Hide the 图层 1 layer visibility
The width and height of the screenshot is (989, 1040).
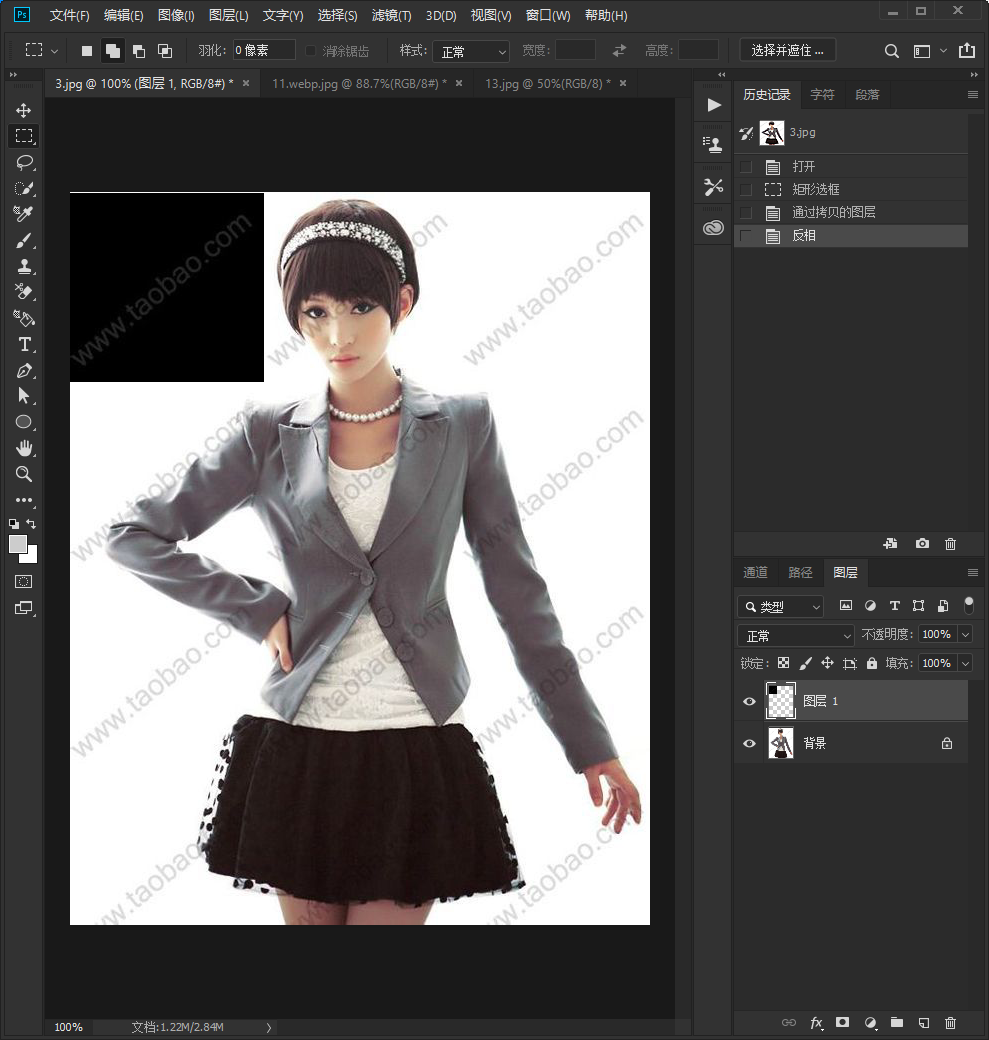coord(750,701)
